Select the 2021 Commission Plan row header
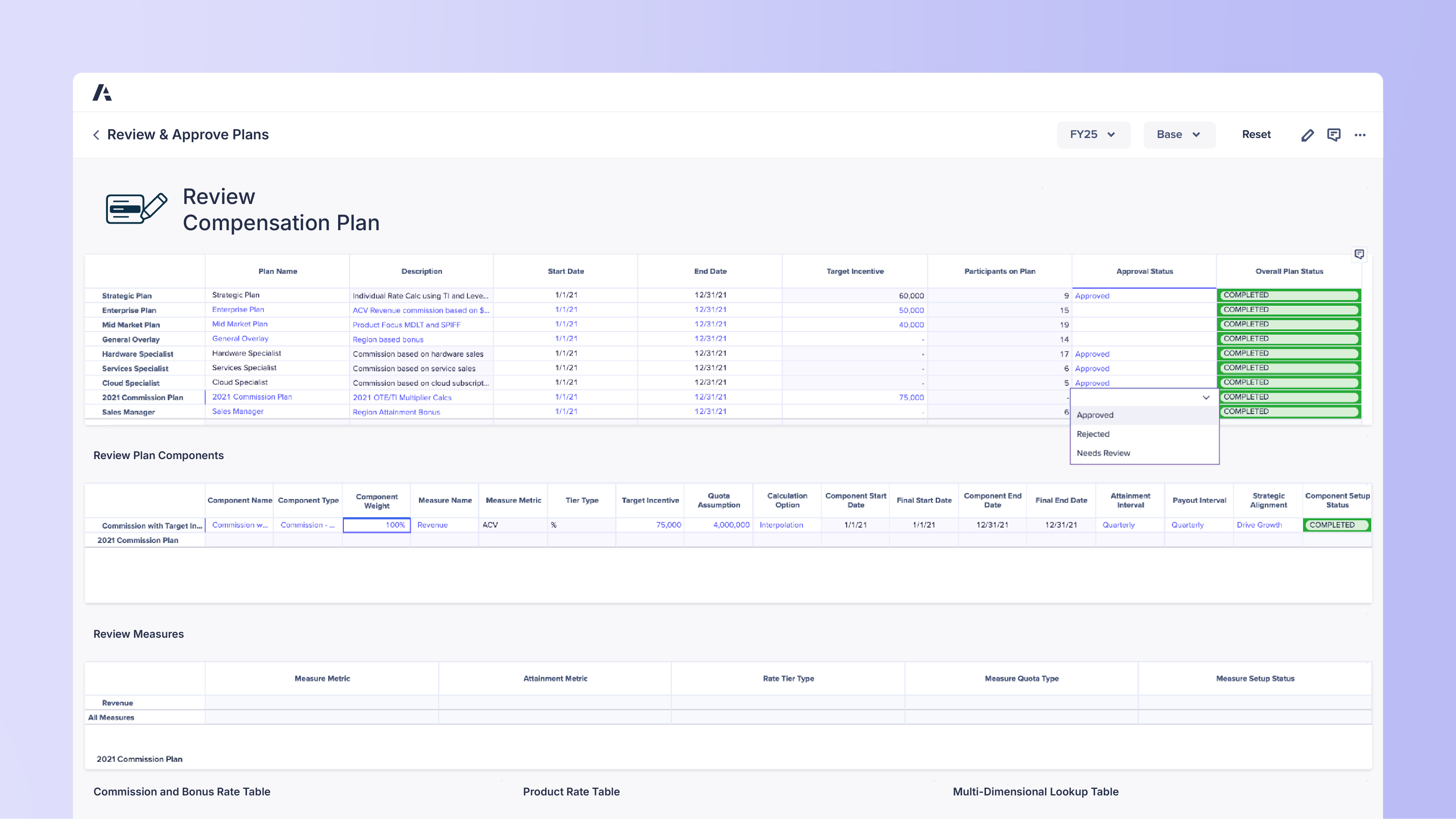 (x=142, y=397)
